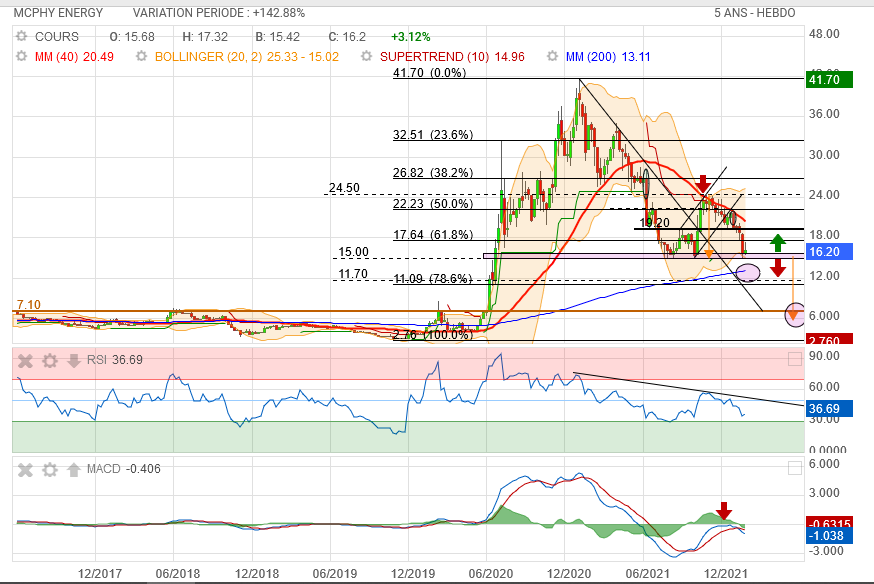The width and height of the screenshot is (874, 584).
Task: Click the 12/2018 date on the time axis
Action: [x=256, y=573]
